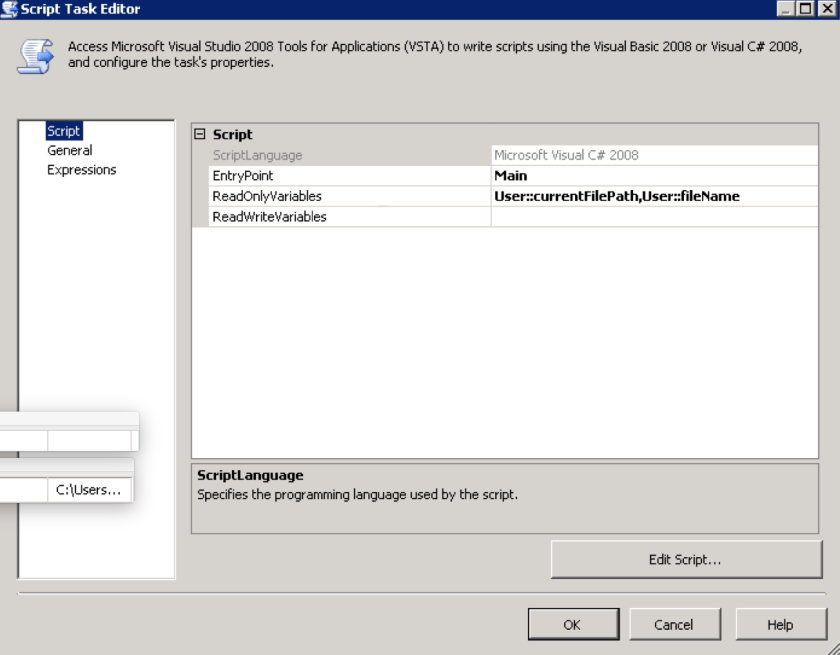Image resolution: width=840 pixels, height=655 pixels.
Task: Select the EntryPoint property label
Action: point(243,176)
